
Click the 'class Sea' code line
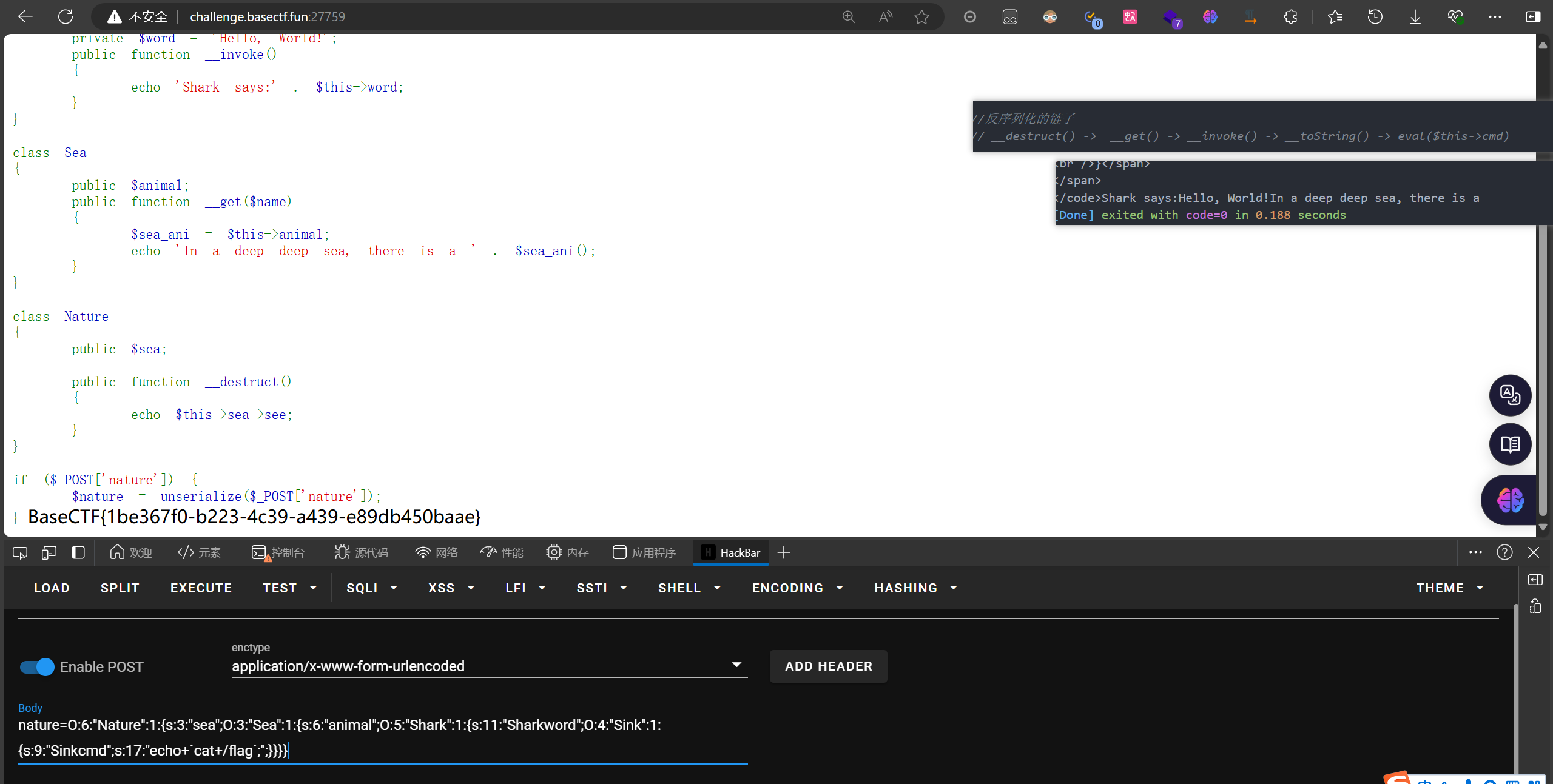[50, 152]
